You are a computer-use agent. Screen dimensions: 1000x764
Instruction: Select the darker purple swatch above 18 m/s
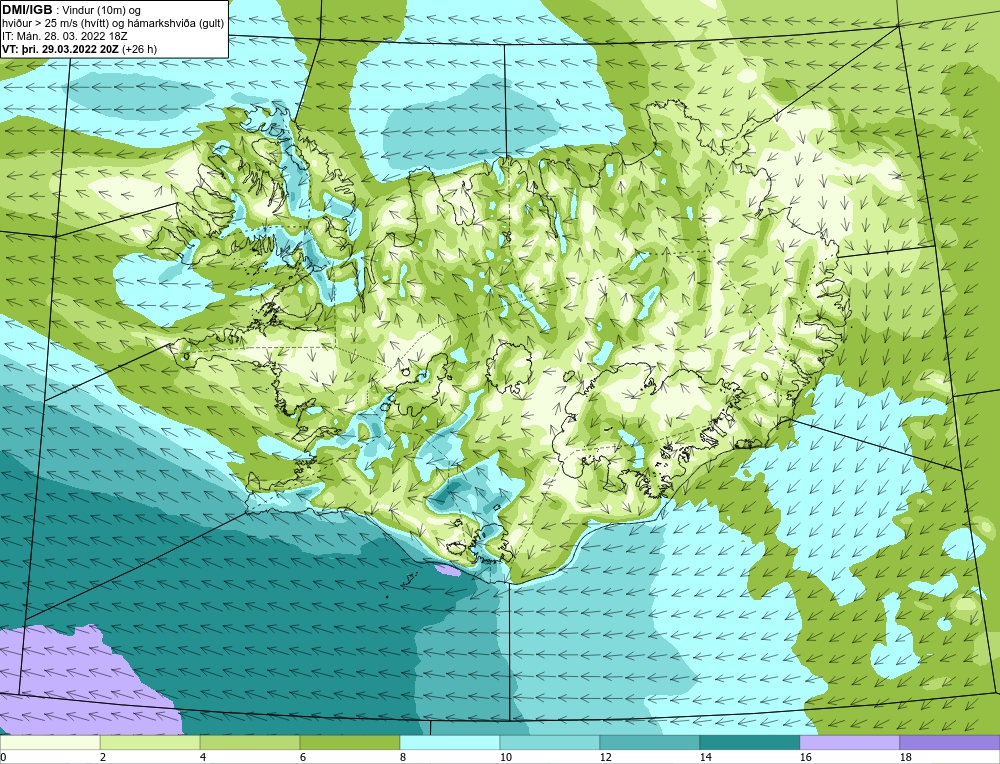pos(950,742)
